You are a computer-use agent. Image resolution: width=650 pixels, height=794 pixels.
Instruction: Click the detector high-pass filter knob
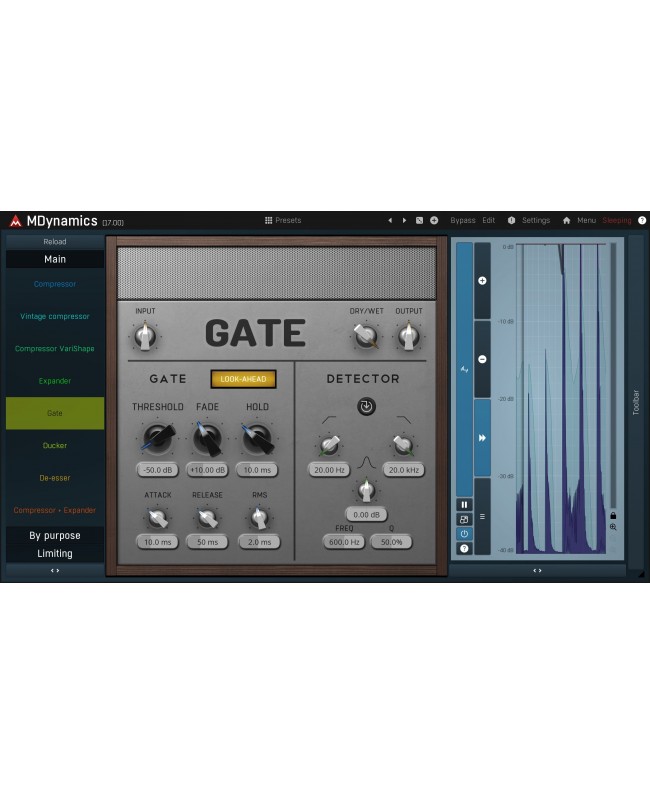click(x=330, y=445)
